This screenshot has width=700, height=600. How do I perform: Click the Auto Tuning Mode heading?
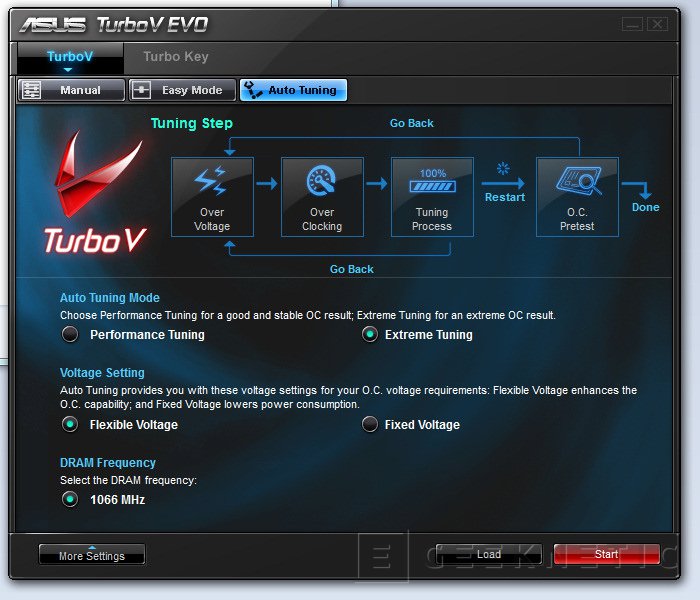[x=110, y=298]
